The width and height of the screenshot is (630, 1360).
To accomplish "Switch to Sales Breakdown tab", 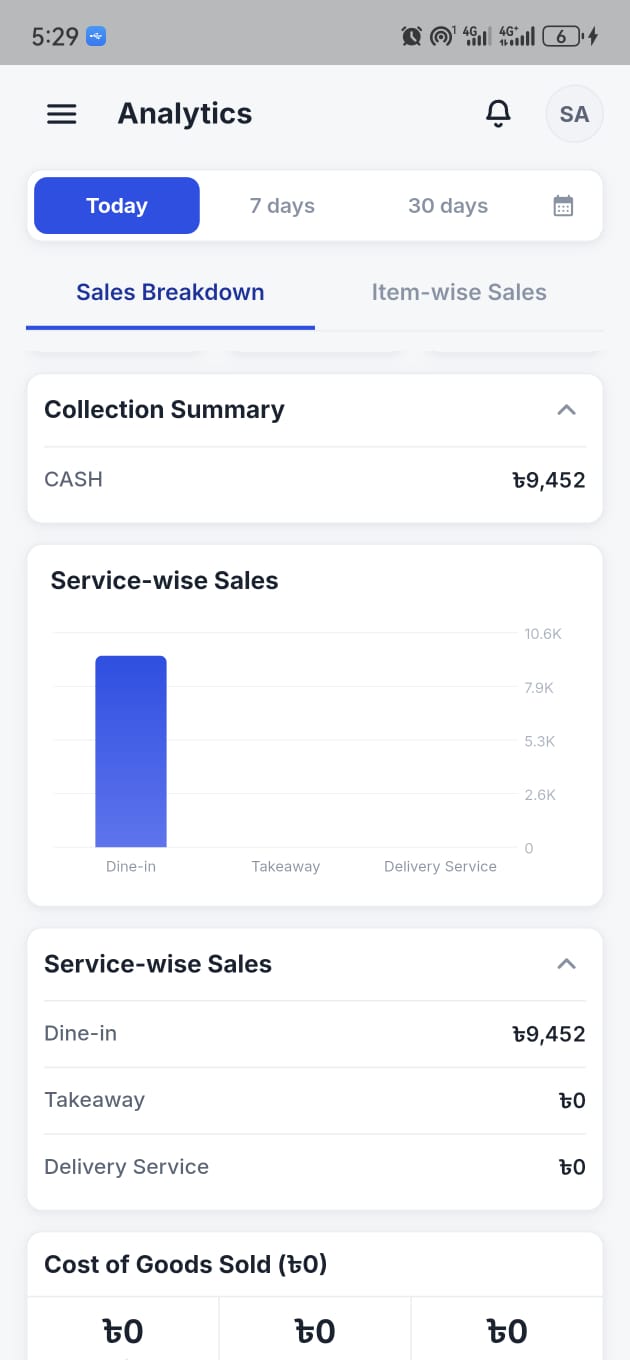I will 170,292.
